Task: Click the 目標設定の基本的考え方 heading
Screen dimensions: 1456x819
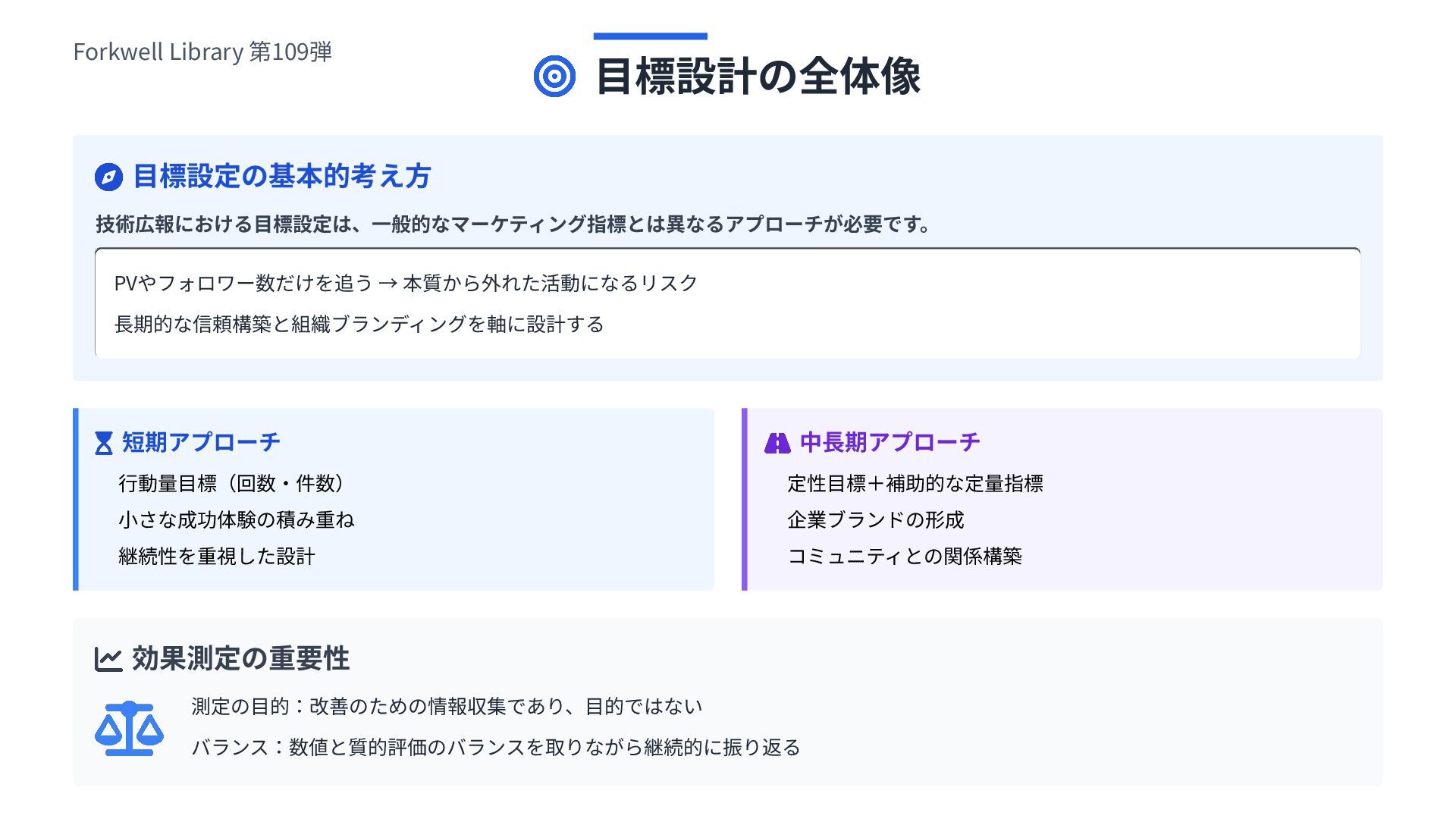Action: tap(281, 176)
